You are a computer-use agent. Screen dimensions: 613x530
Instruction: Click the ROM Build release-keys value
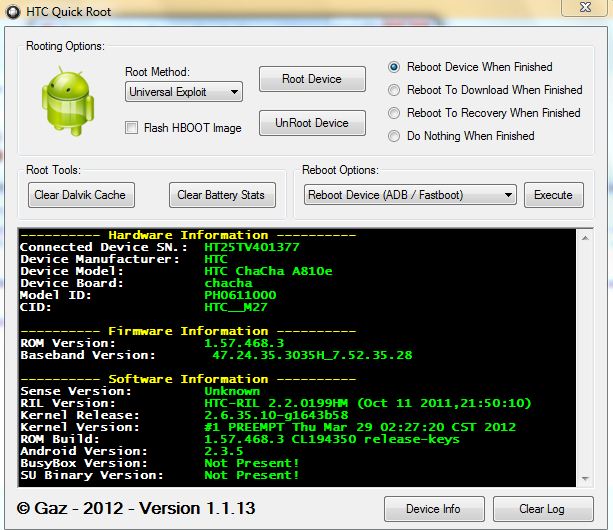pos(332,439)
